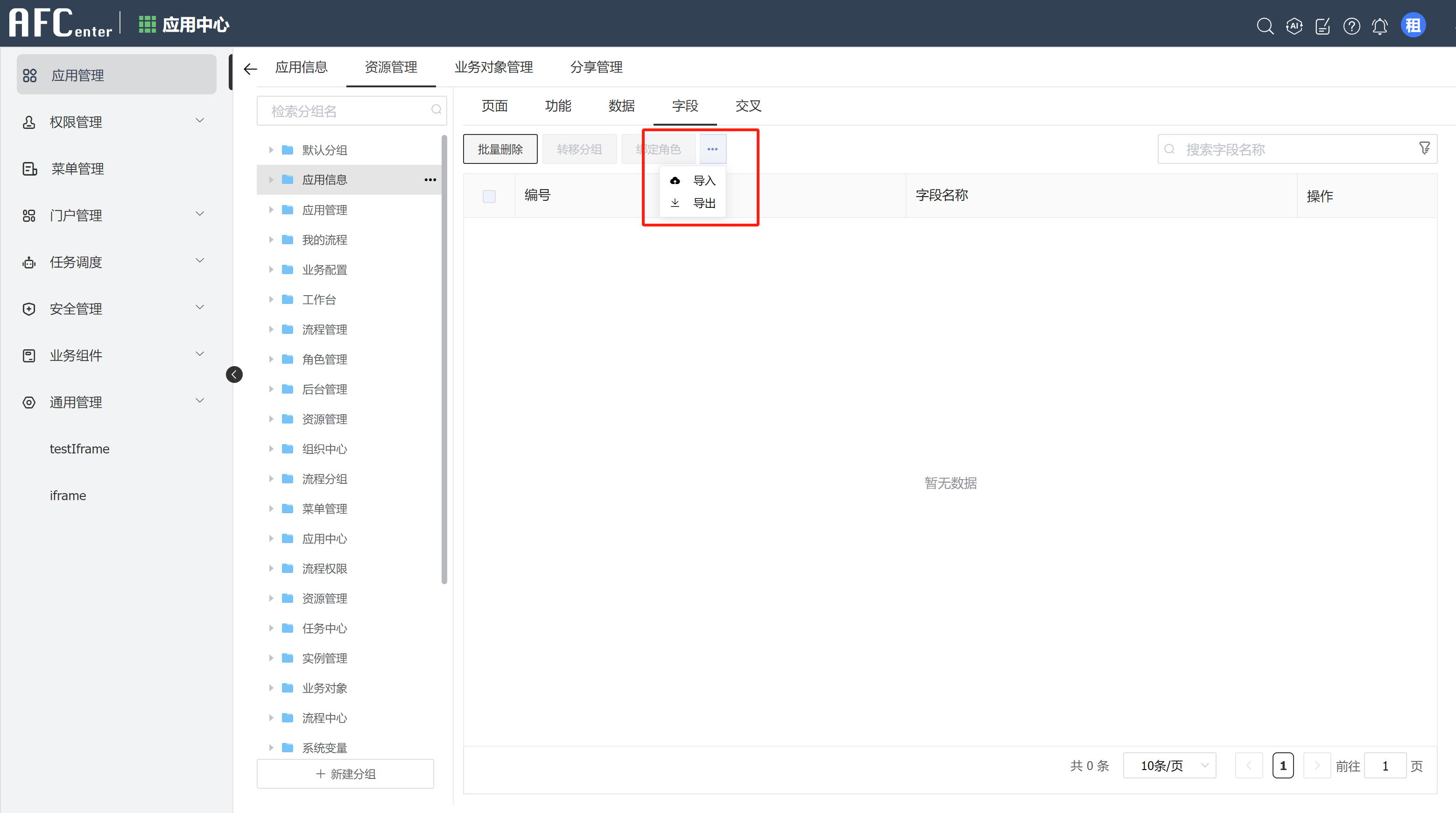Image resolution: width=1456 pixels, height=813 pixels.
Task: Click the feedback/edit icon in top bar
Action: (x=1322, y=26)
